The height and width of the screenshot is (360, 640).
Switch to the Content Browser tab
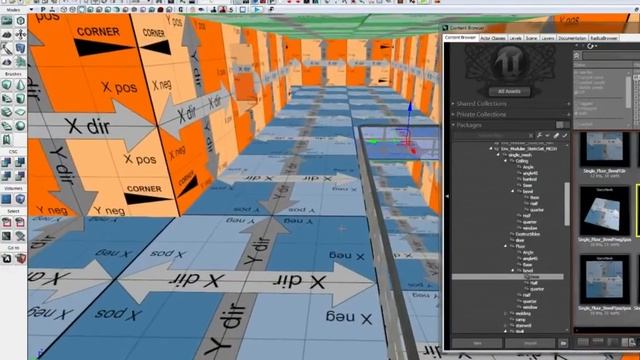(x=460, y=38)
